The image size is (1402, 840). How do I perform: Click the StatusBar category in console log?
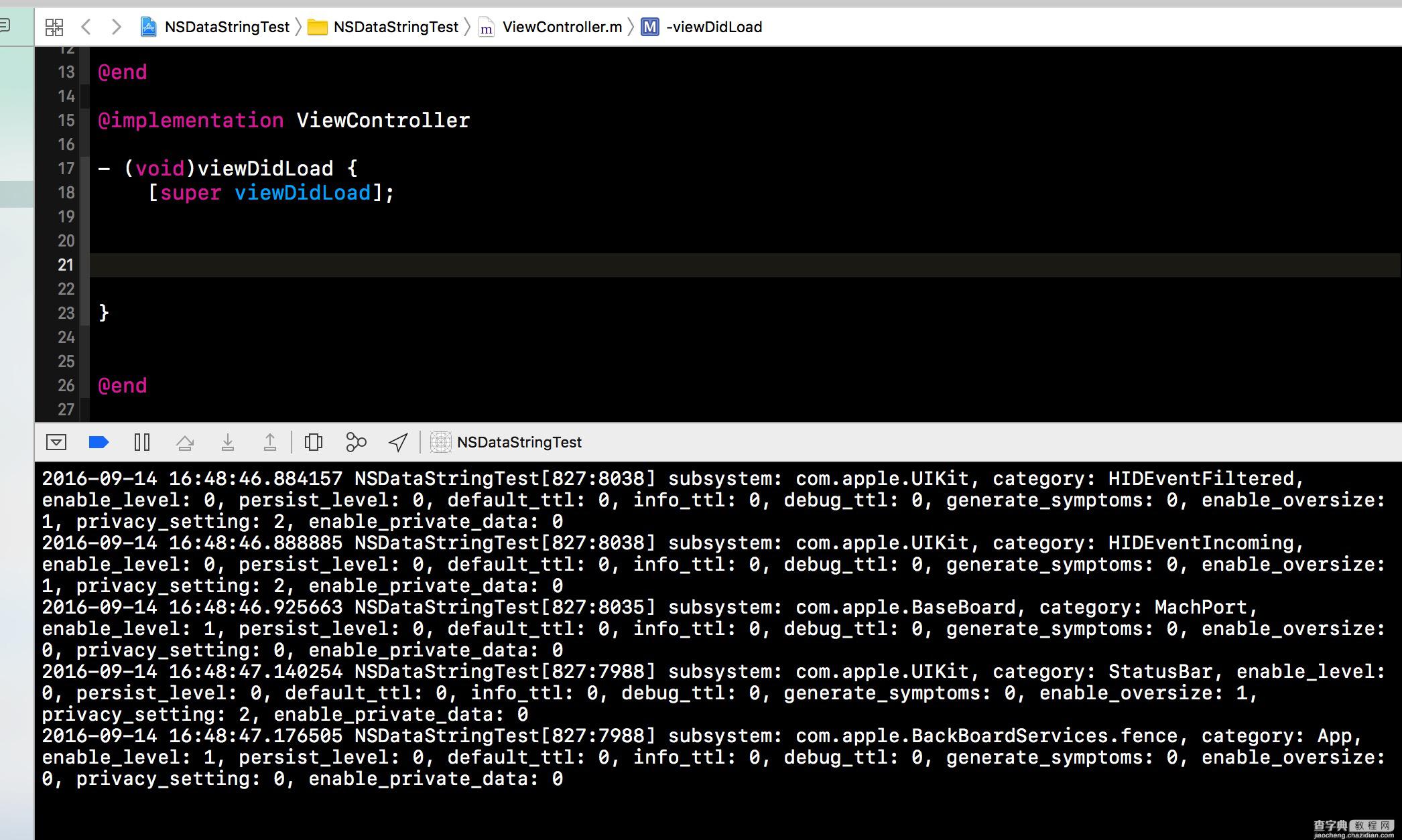[1161, 671]
